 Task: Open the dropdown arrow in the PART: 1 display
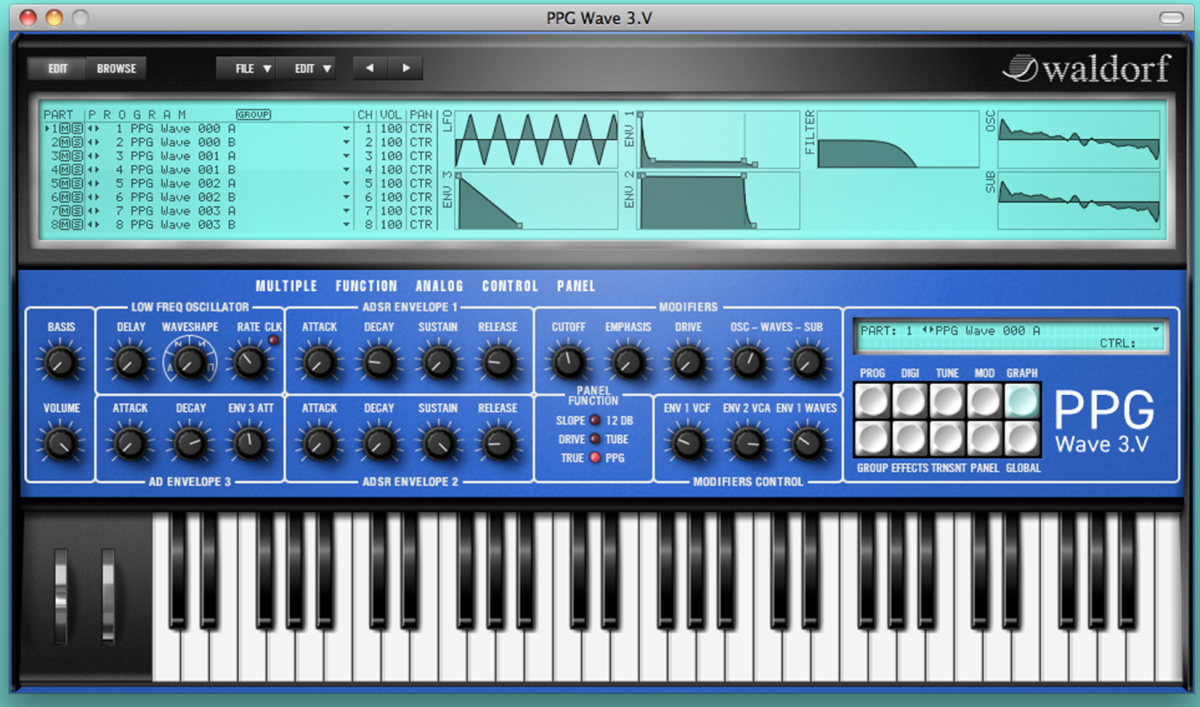[1157, 328]
